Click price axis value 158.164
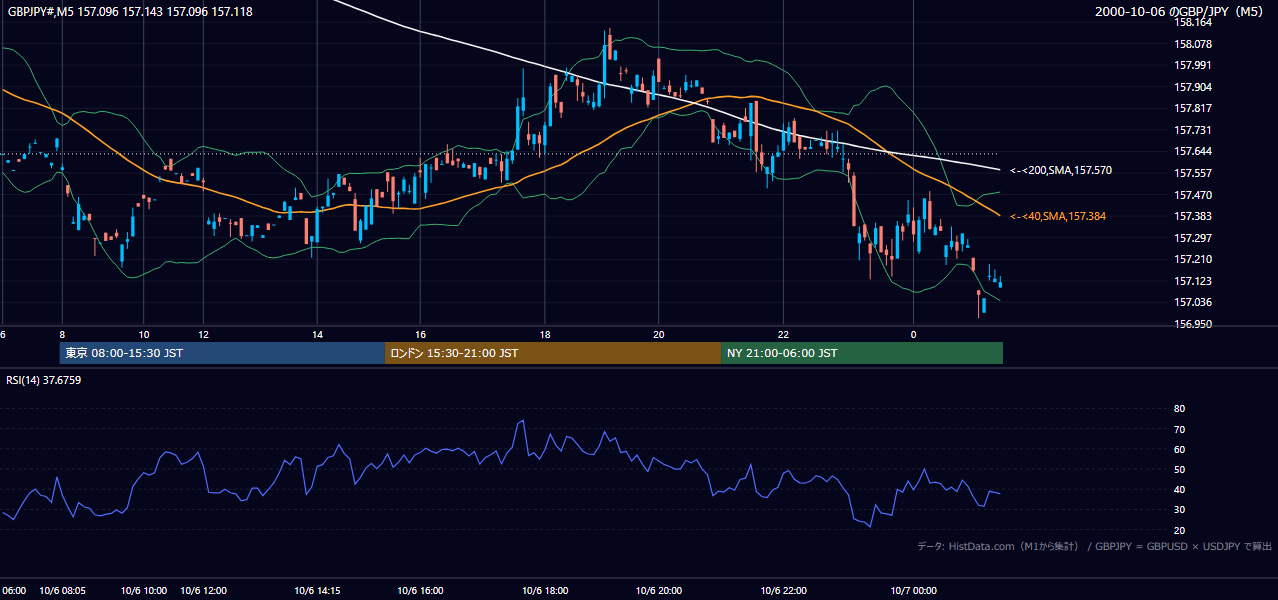1278x600 pixels. [x=1192, y=22]
